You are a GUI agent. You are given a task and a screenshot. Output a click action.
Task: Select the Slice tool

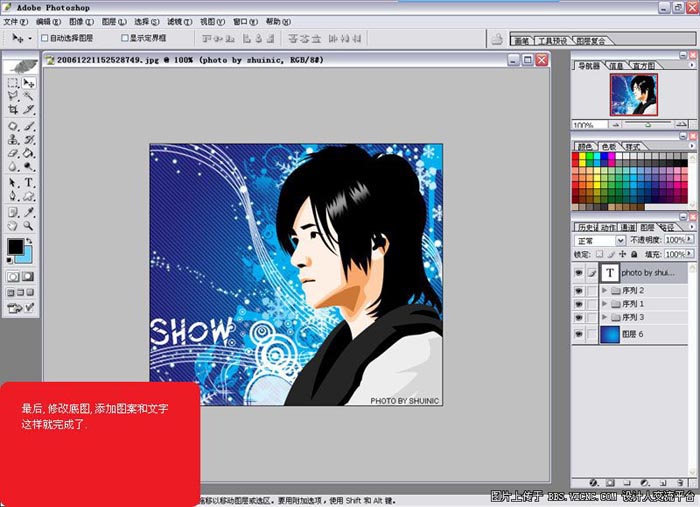coord(29,109)
